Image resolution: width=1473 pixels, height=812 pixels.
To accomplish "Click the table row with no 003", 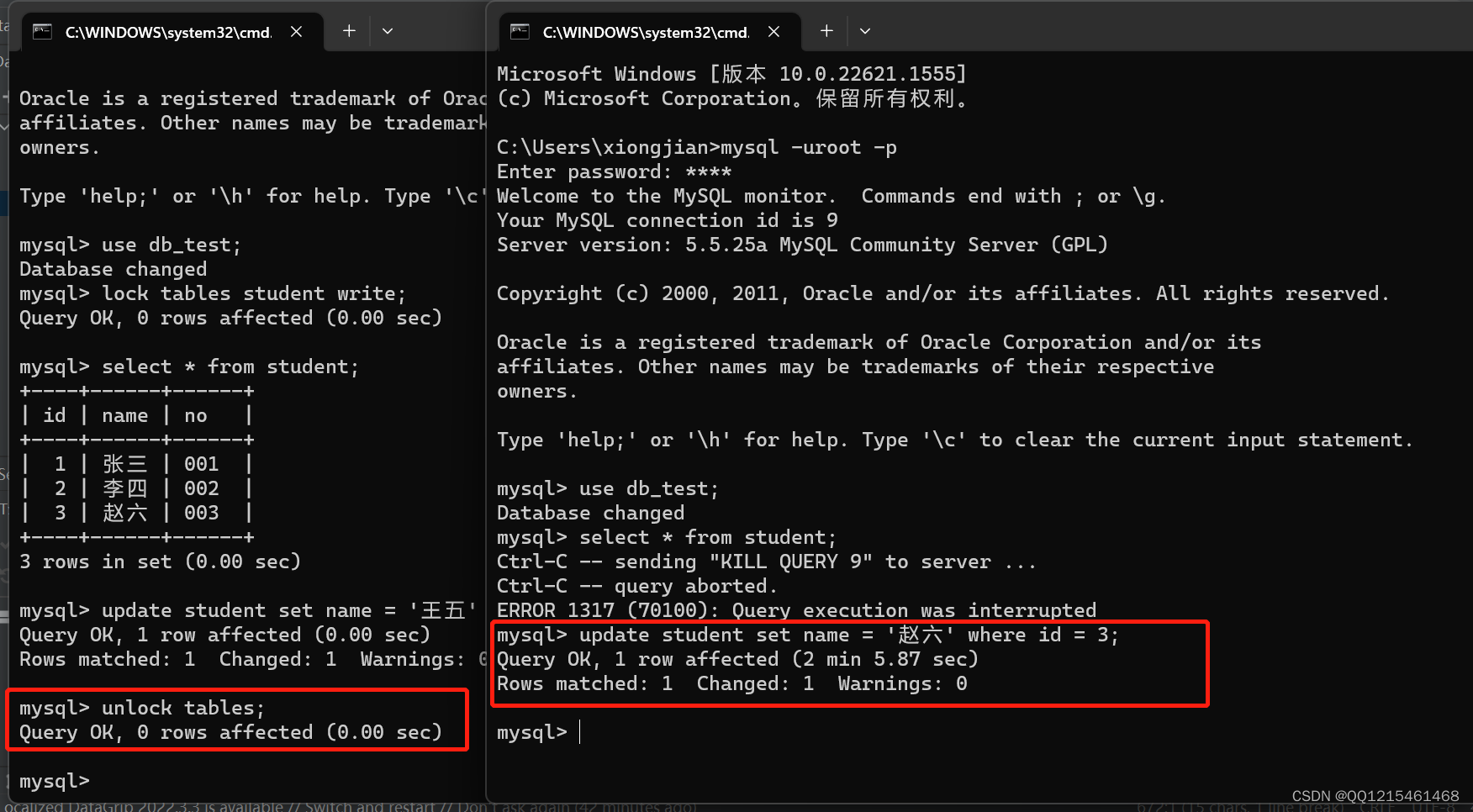I will [136, 513].
